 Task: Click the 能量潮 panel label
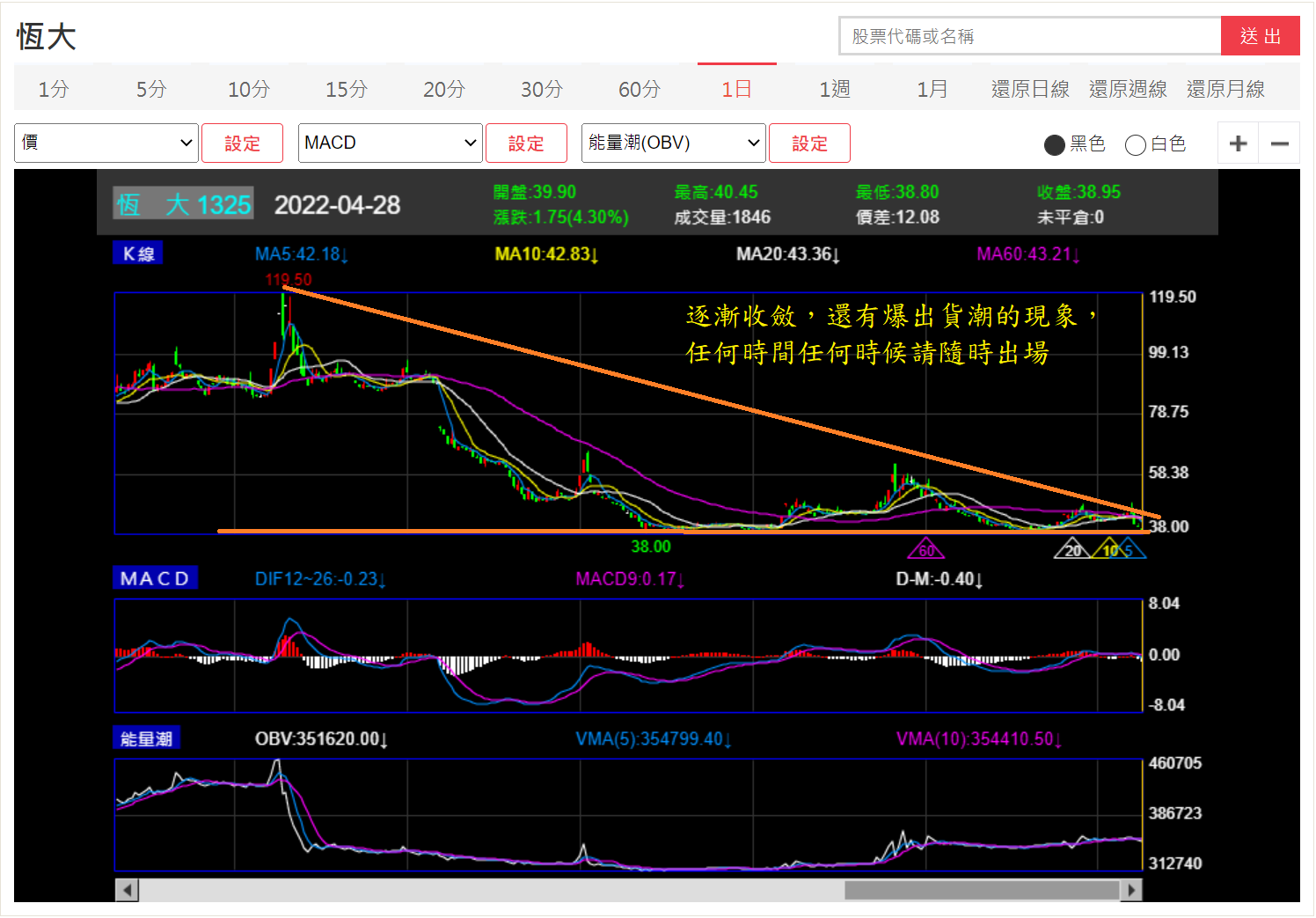(x=146, y=738)
